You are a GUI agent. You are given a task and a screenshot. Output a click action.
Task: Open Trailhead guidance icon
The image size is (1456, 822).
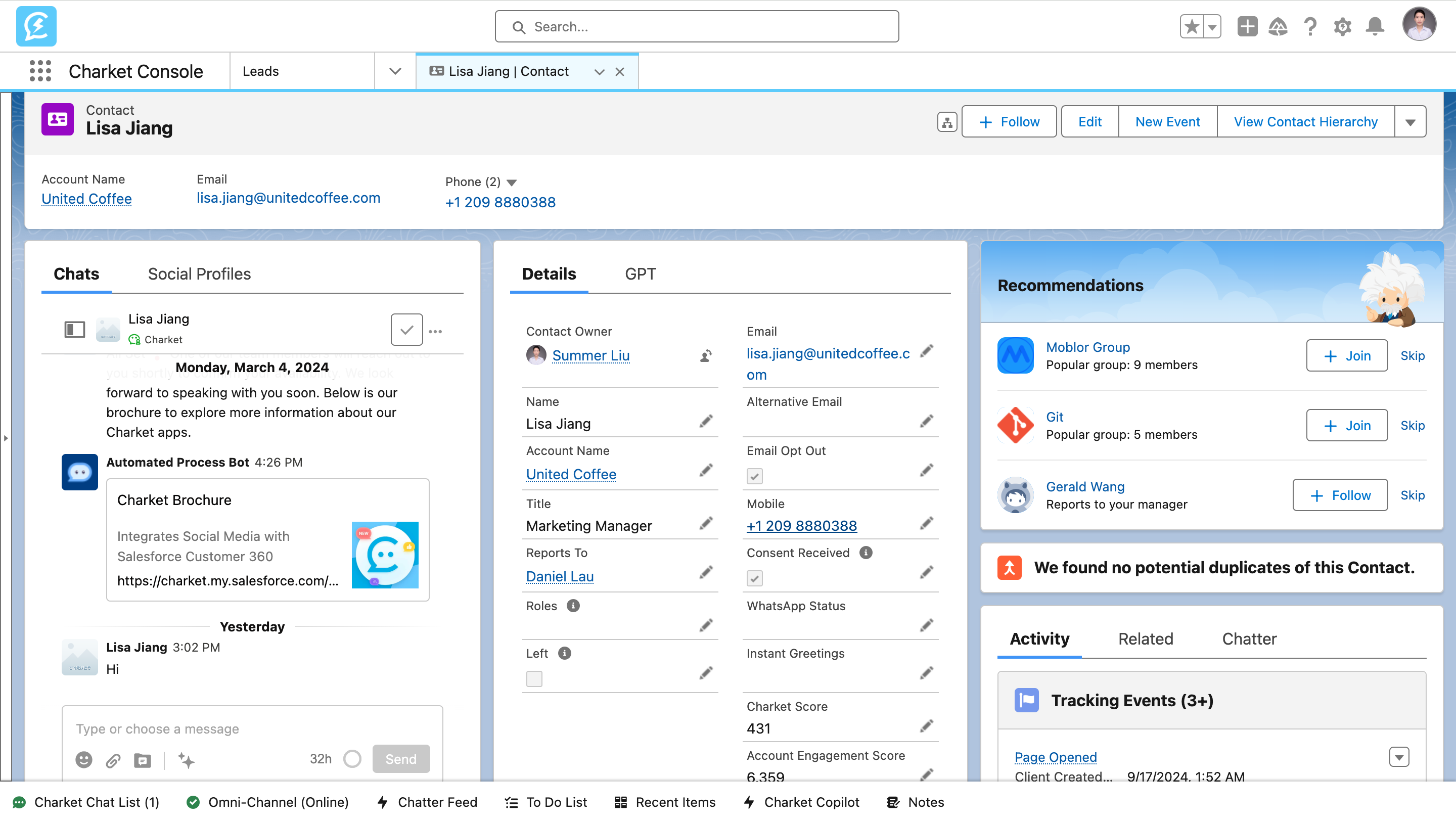(x=1278, y=26)
